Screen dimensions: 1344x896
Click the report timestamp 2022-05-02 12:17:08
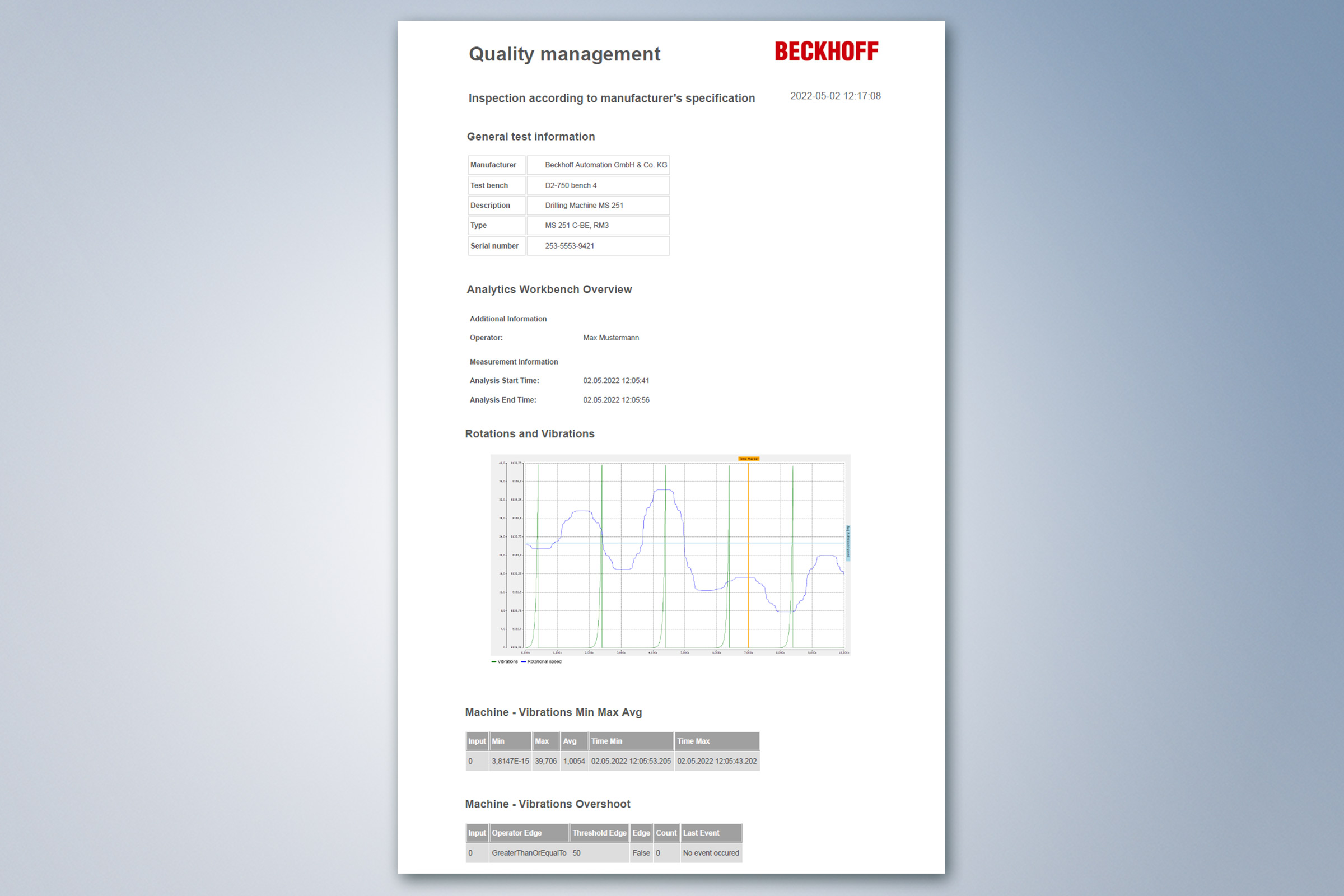[x=835, y=96]
